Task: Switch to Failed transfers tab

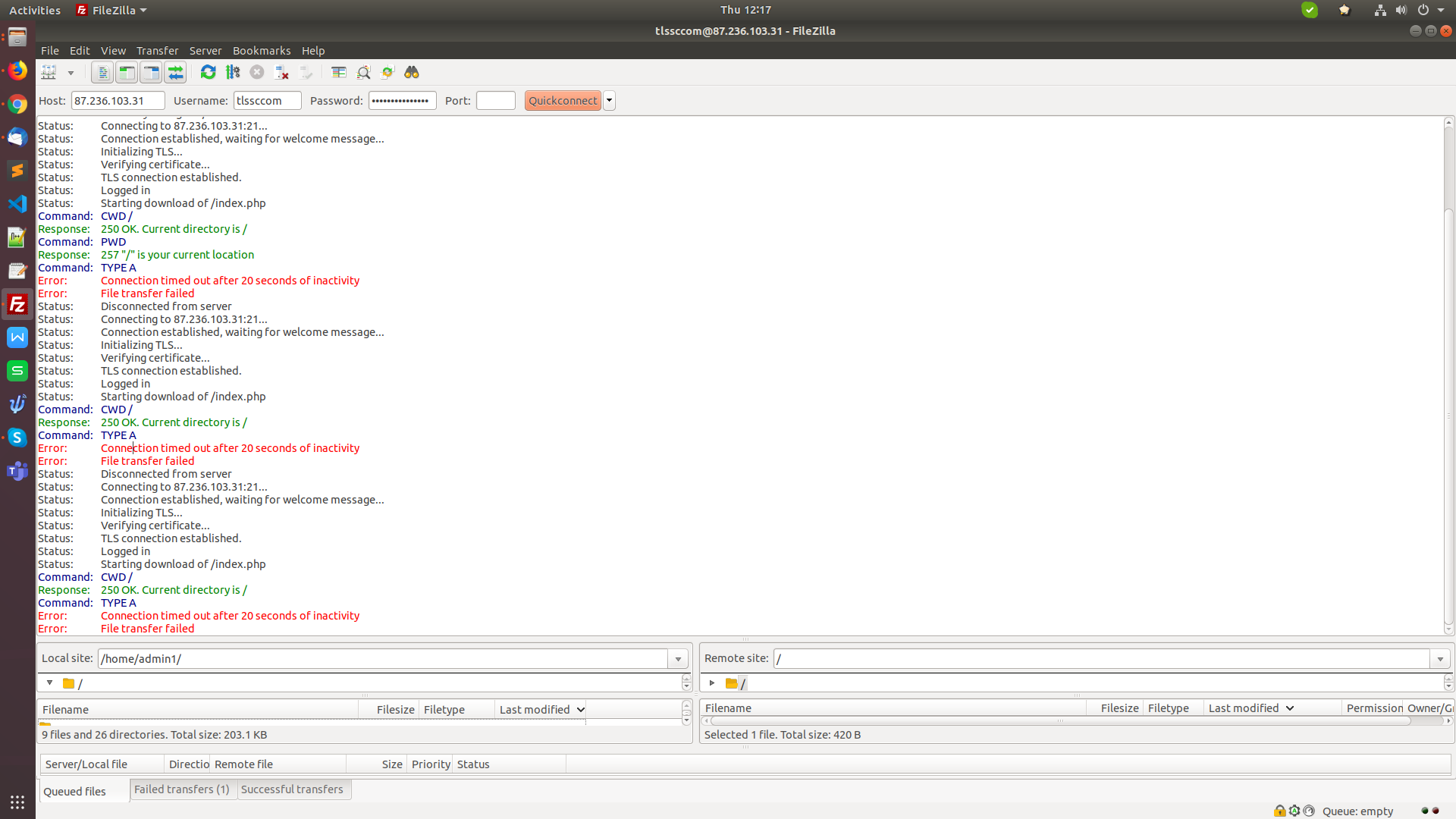Action: 182,789
